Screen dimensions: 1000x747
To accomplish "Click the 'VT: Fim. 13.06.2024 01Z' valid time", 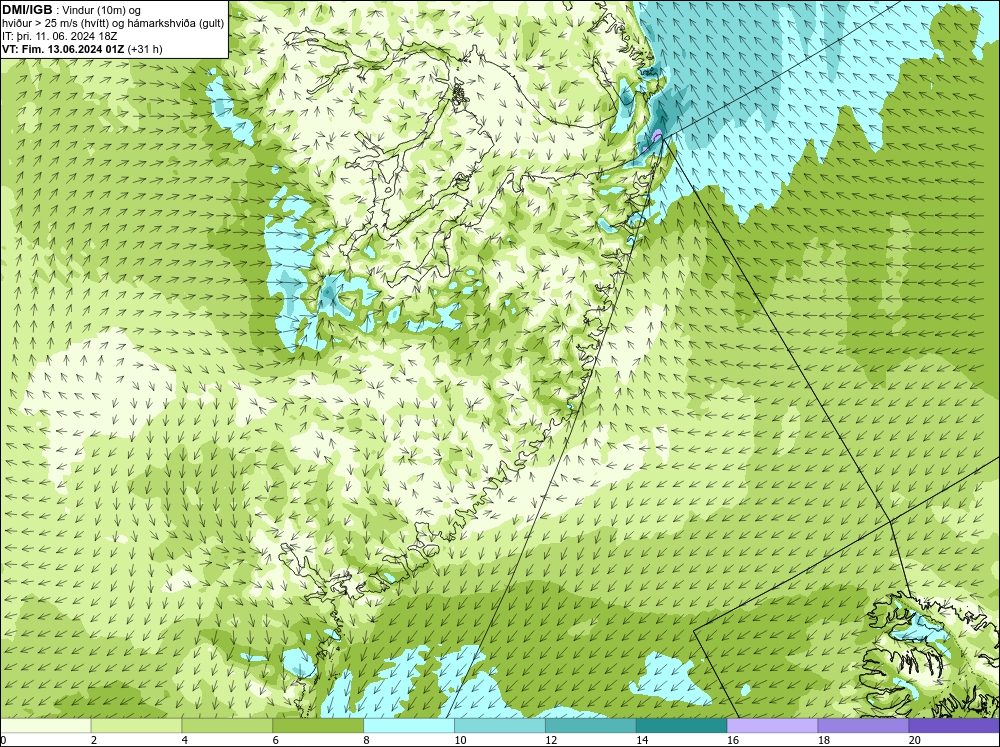I will [63, 49].
